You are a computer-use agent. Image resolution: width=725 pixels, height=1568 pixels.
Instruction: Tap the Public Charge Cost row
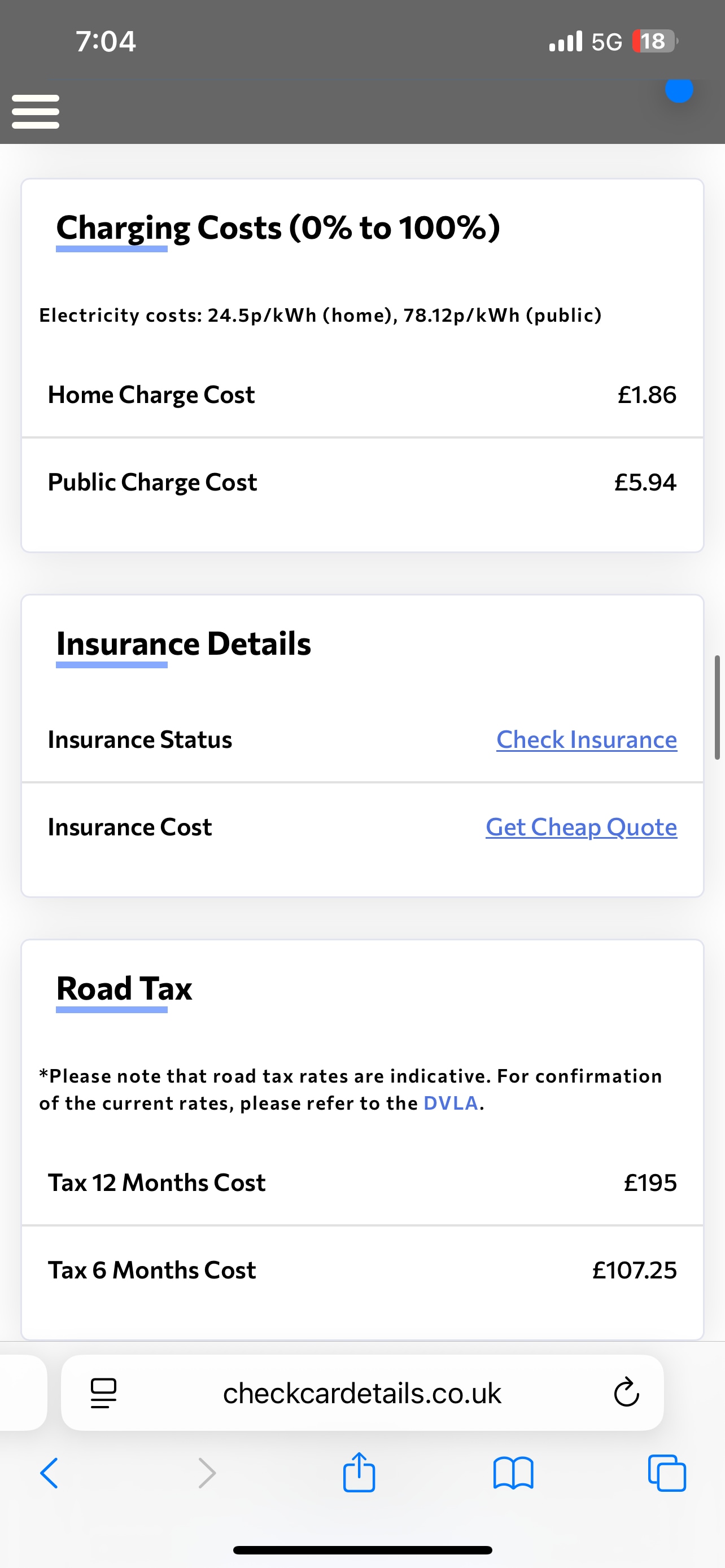point(362,482)
